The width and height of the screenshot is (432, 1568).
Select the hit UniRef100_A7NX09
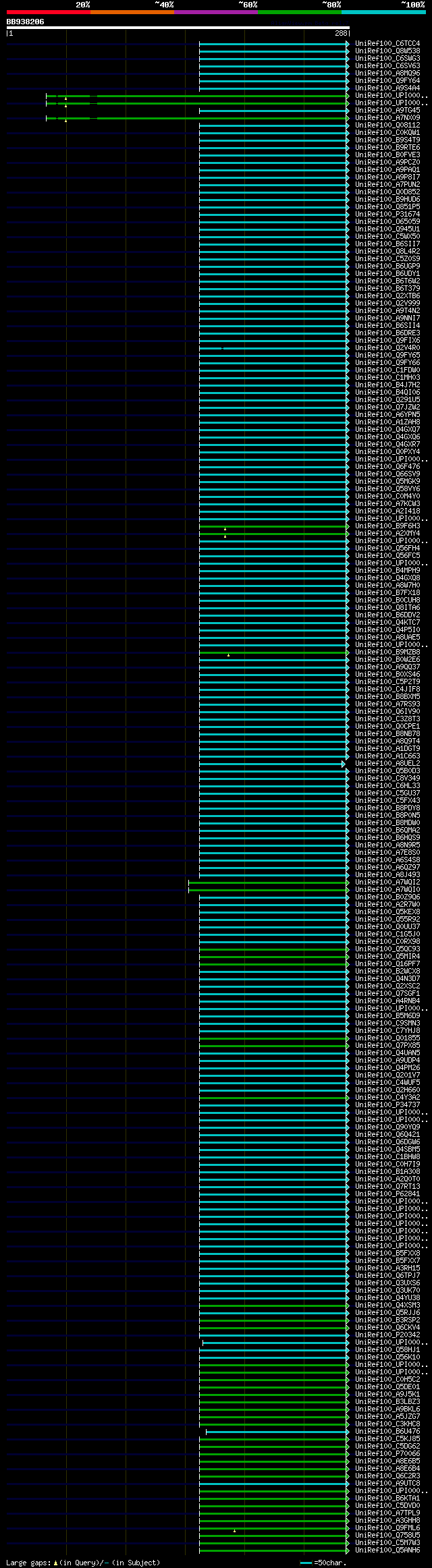coord(387,118)
